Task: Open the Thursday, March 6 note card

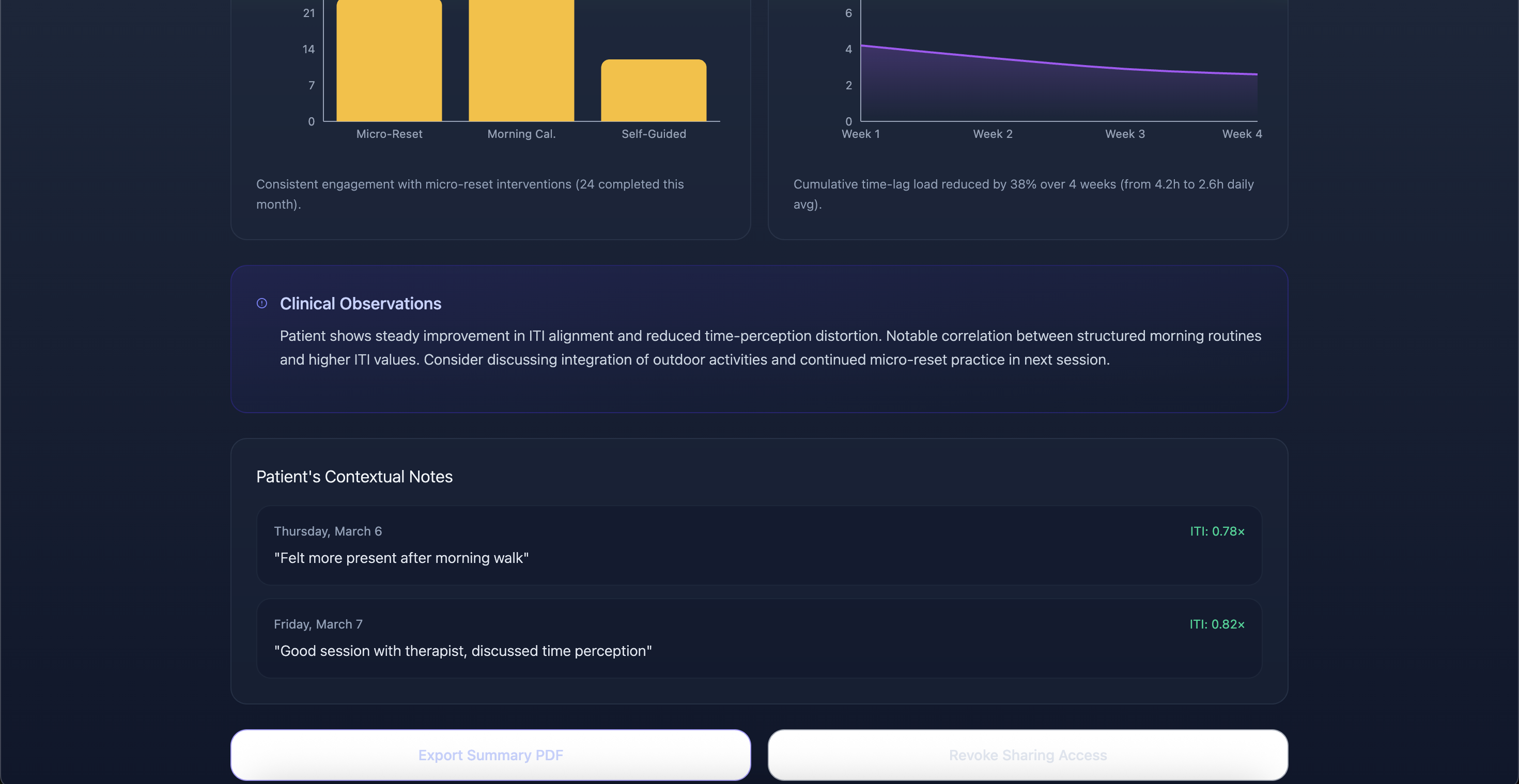Action: [759, 545]
